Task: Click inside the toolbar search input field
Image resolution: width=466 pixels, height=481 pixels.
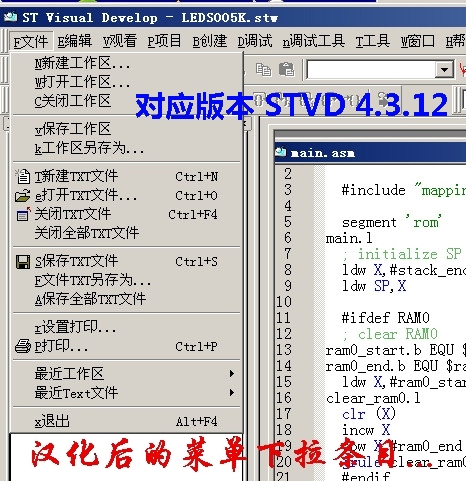Action: [x=371, y=70]
